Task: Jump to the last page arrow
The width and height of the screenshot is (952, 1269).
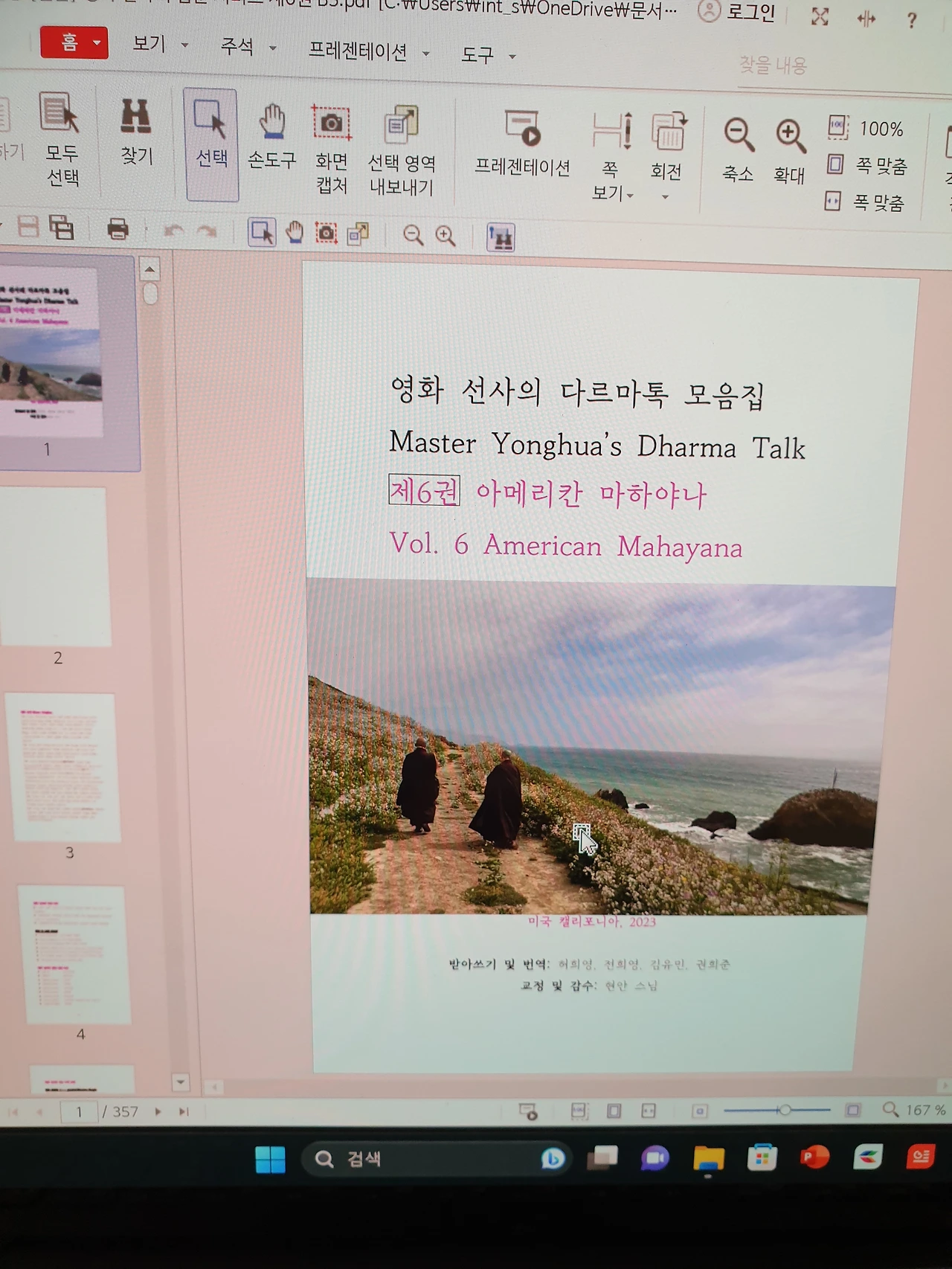Action: coord(184,1112)
